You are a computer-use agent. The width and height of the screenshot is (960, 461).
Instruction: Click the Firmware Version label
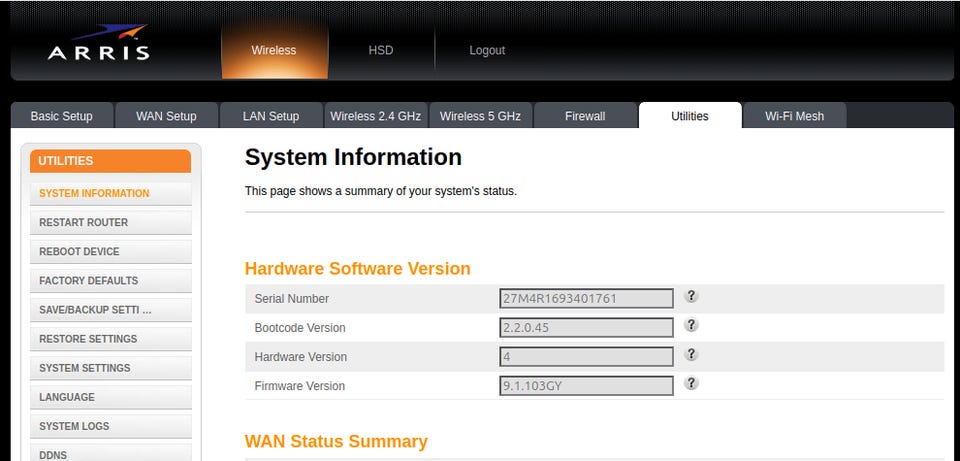click(300, 386)
